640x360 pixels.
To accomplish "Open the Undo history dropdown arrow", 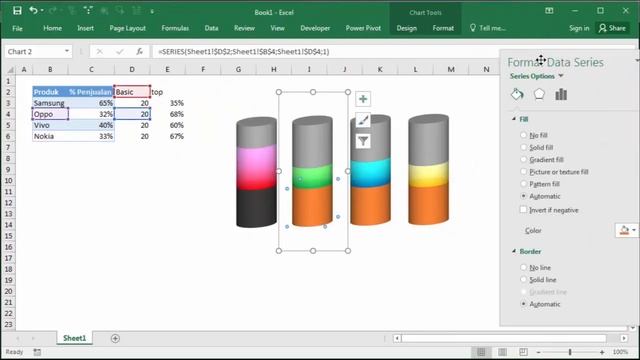I will 42,11.
